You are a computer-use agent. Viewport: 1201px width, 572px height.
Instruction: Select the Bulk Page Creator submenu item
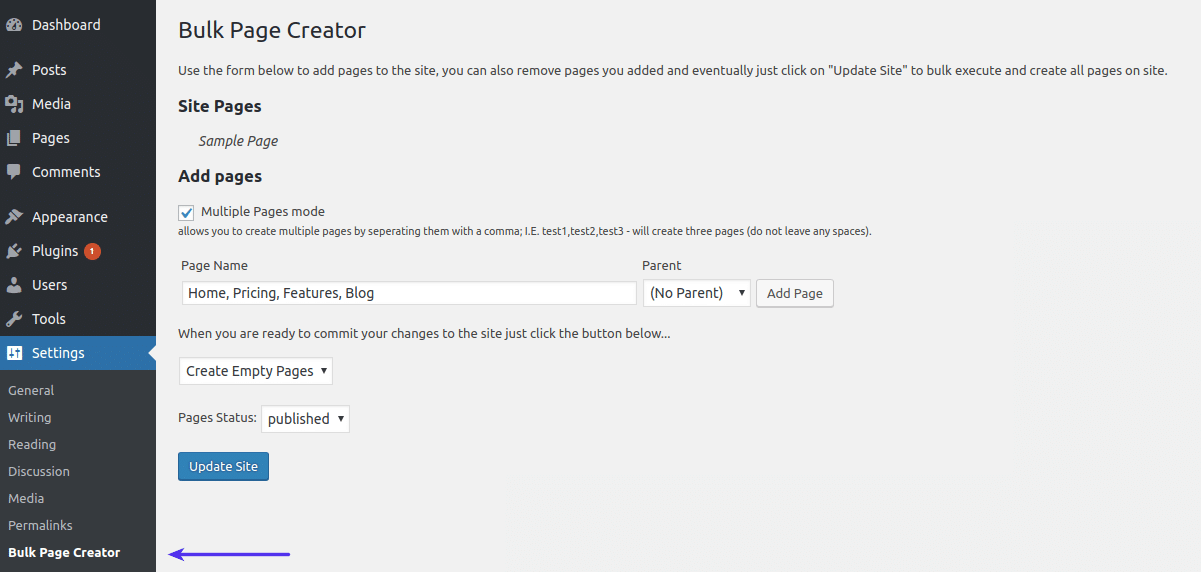(64, 552)
